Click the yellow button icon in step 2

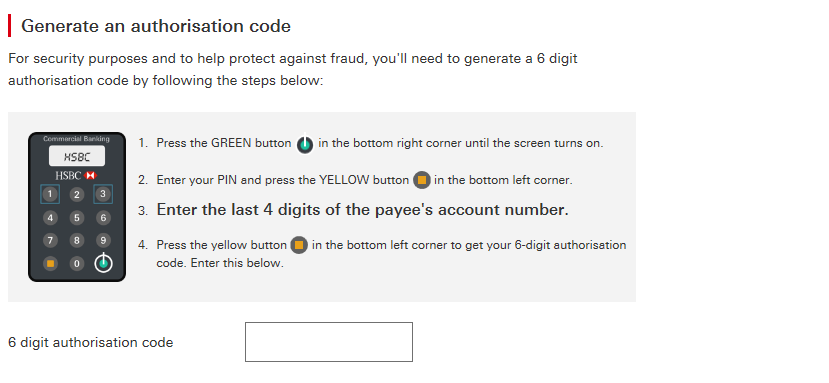pyautogui.click(x=421, y=180)
